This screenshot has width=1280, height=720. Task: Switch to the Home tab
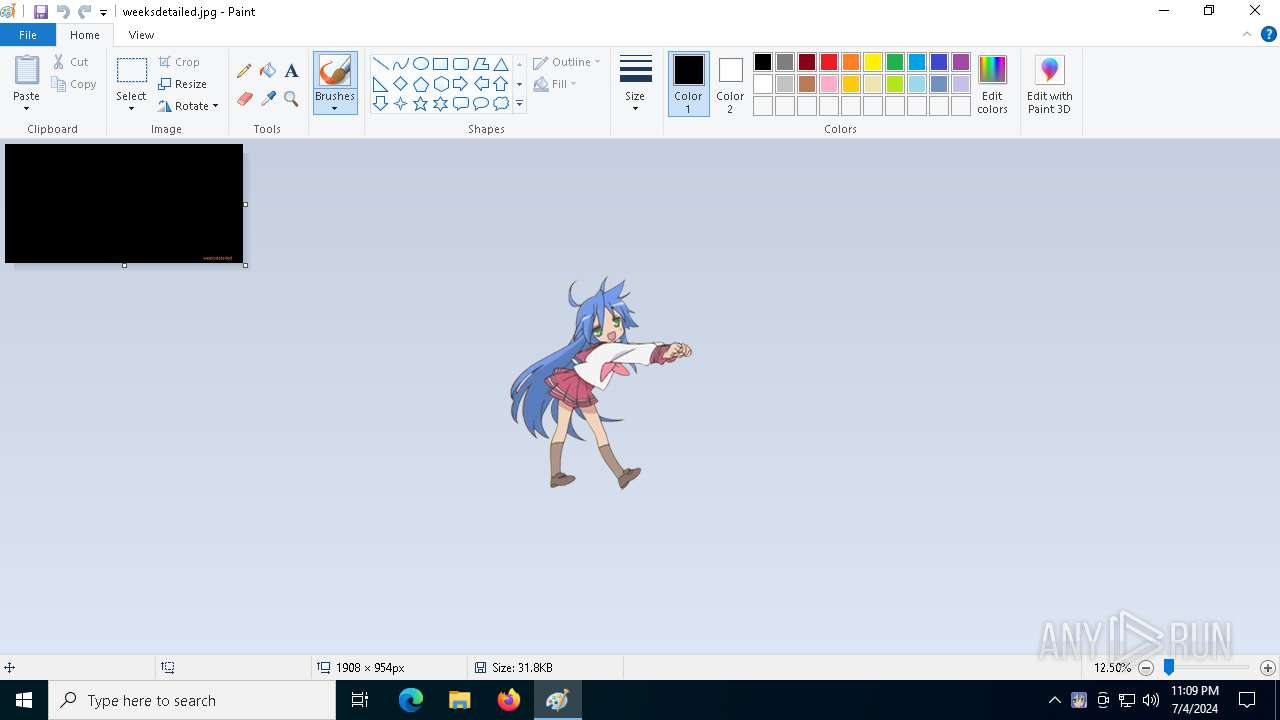pyautogui.click(x=85, y=35)
